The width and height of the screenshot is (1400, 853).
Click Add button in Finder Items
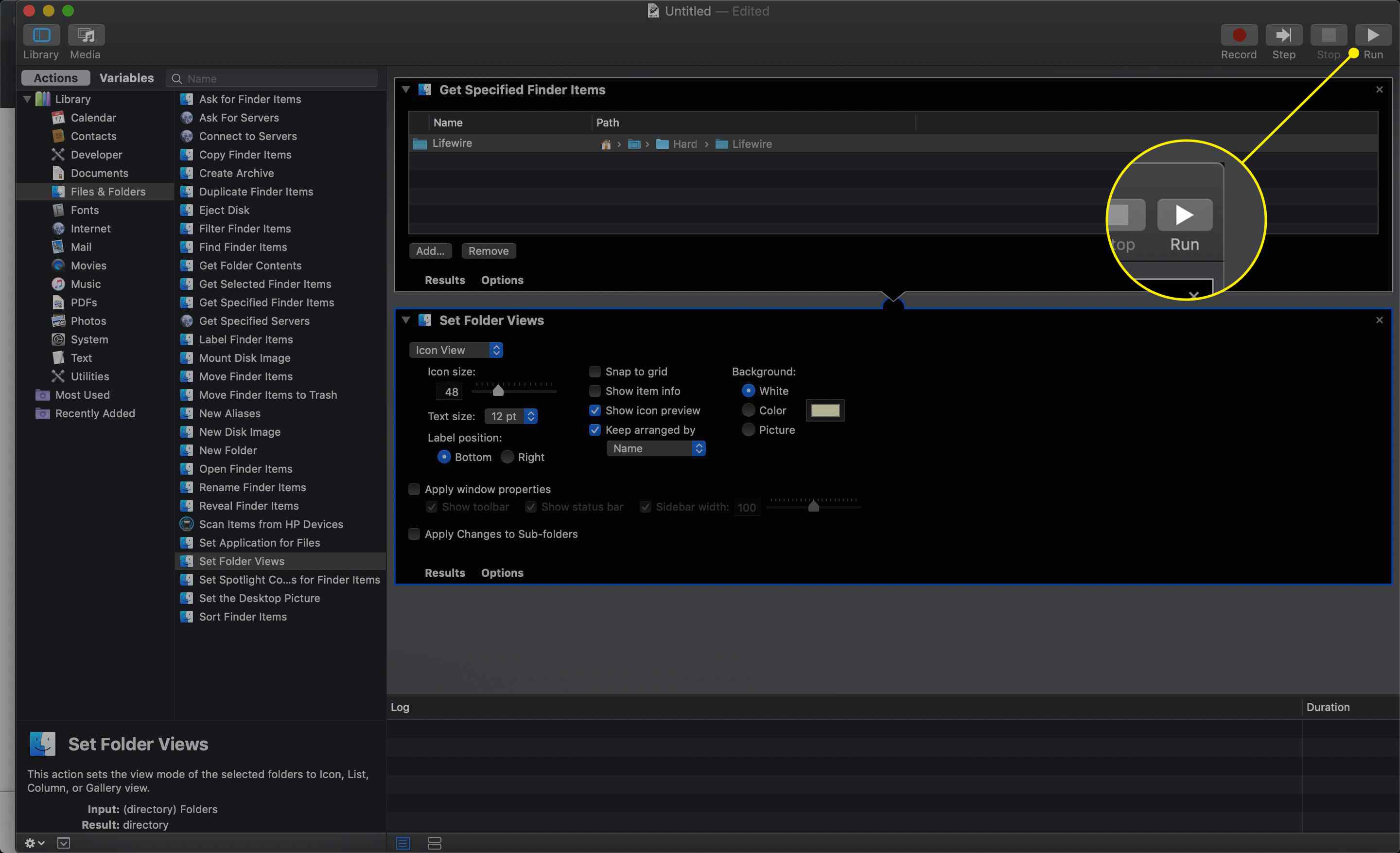click(x=430, y=250)
